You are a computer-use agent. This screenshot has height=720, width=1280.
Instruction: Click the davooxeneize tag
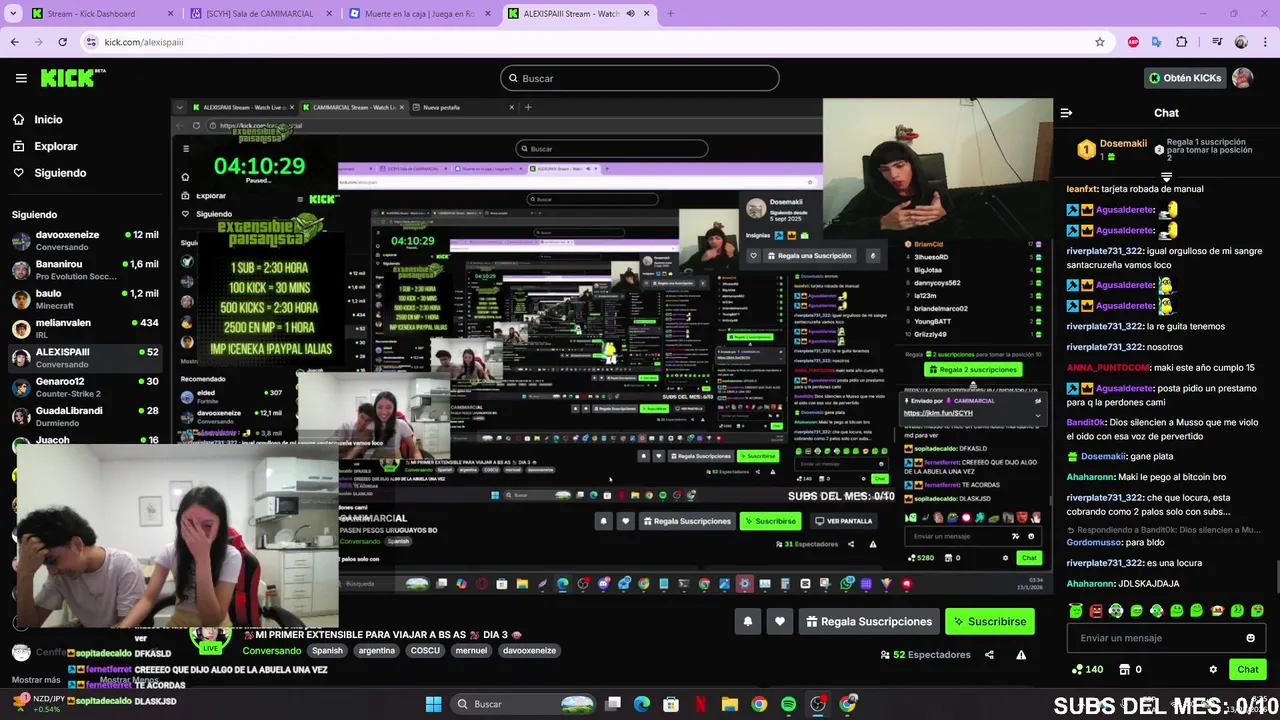(529, 650)
